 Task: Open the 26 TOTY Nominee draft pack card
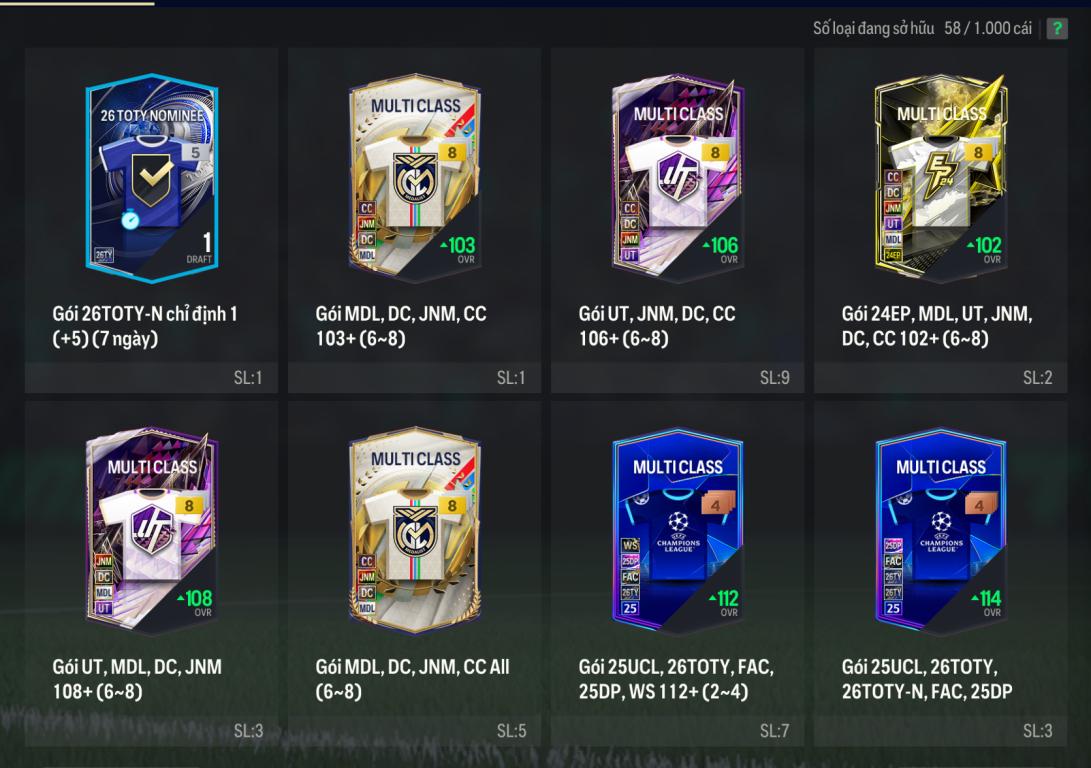(152, 178)
